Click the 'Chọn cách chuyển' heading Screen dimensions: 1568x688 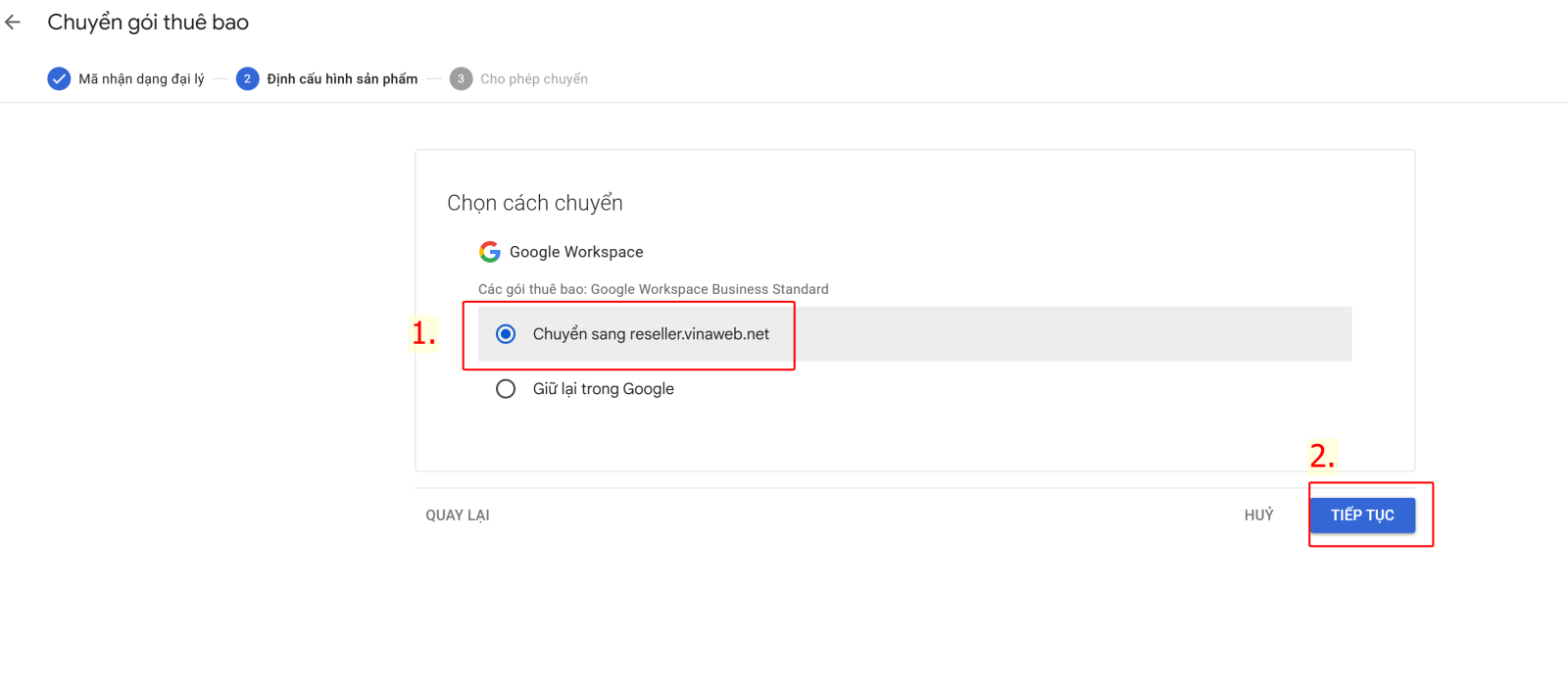[x=535, y=203]
